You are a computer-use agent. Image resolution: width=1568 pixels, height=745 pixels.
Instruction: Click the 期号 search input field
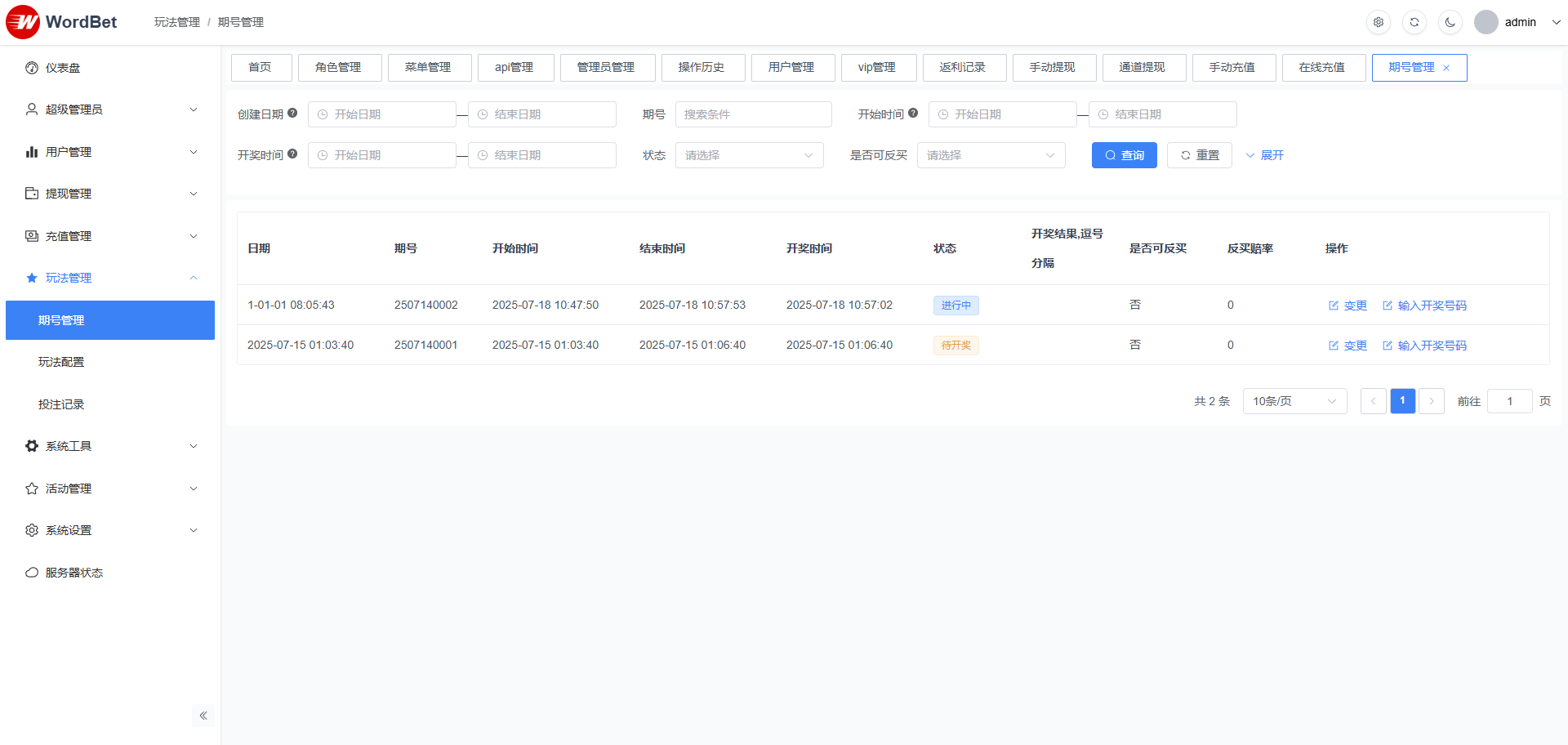pyautogui.click(x=753, y=114)
